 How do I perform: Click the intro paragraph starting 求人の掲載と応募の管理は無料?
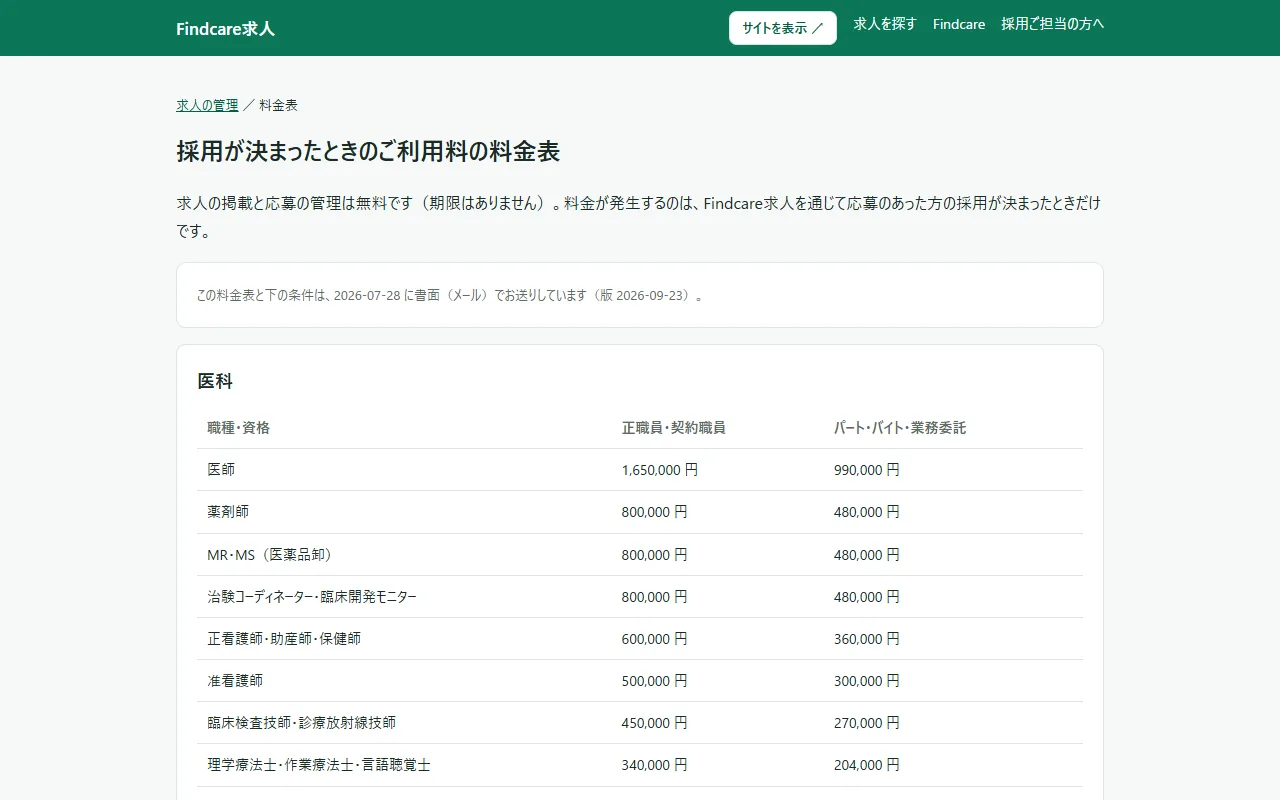coord(640,217)
